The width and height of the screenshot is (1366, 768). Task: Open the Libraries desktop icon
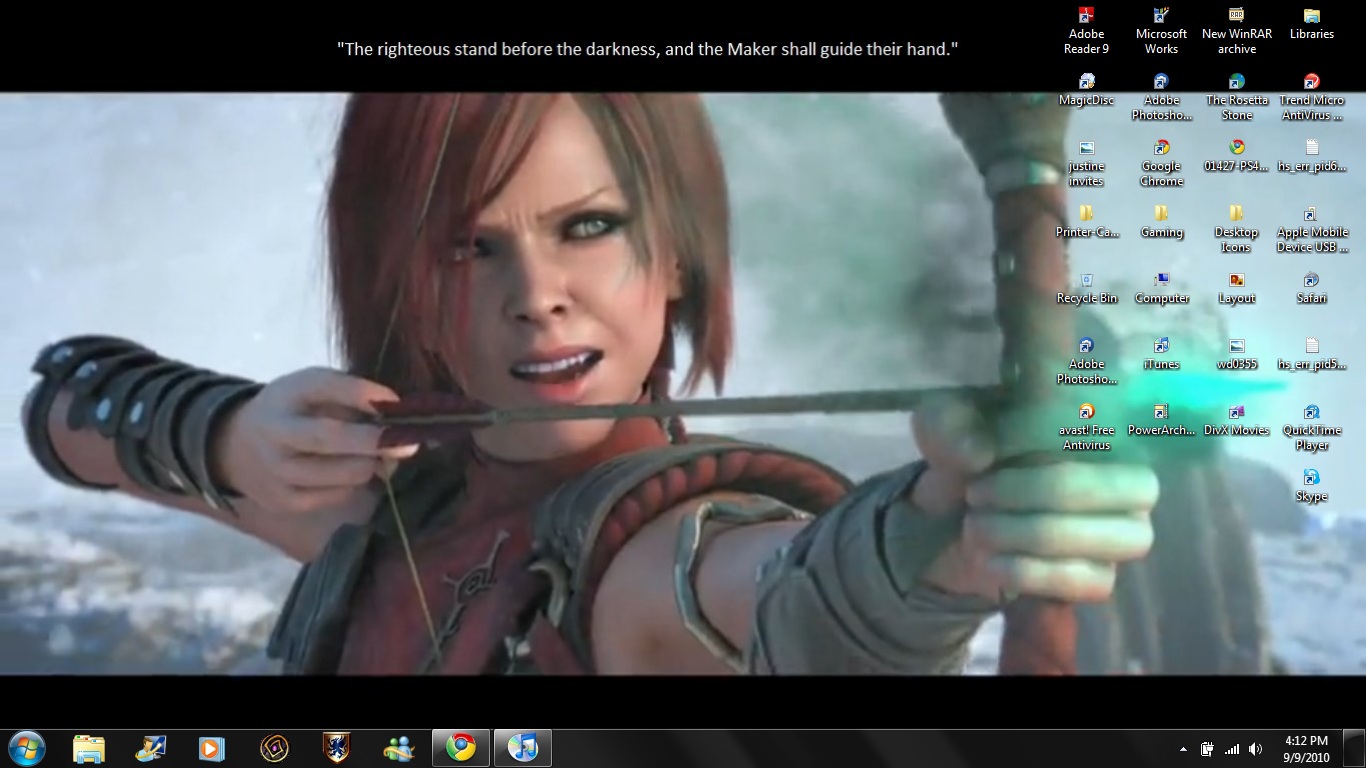[1312, 23]
